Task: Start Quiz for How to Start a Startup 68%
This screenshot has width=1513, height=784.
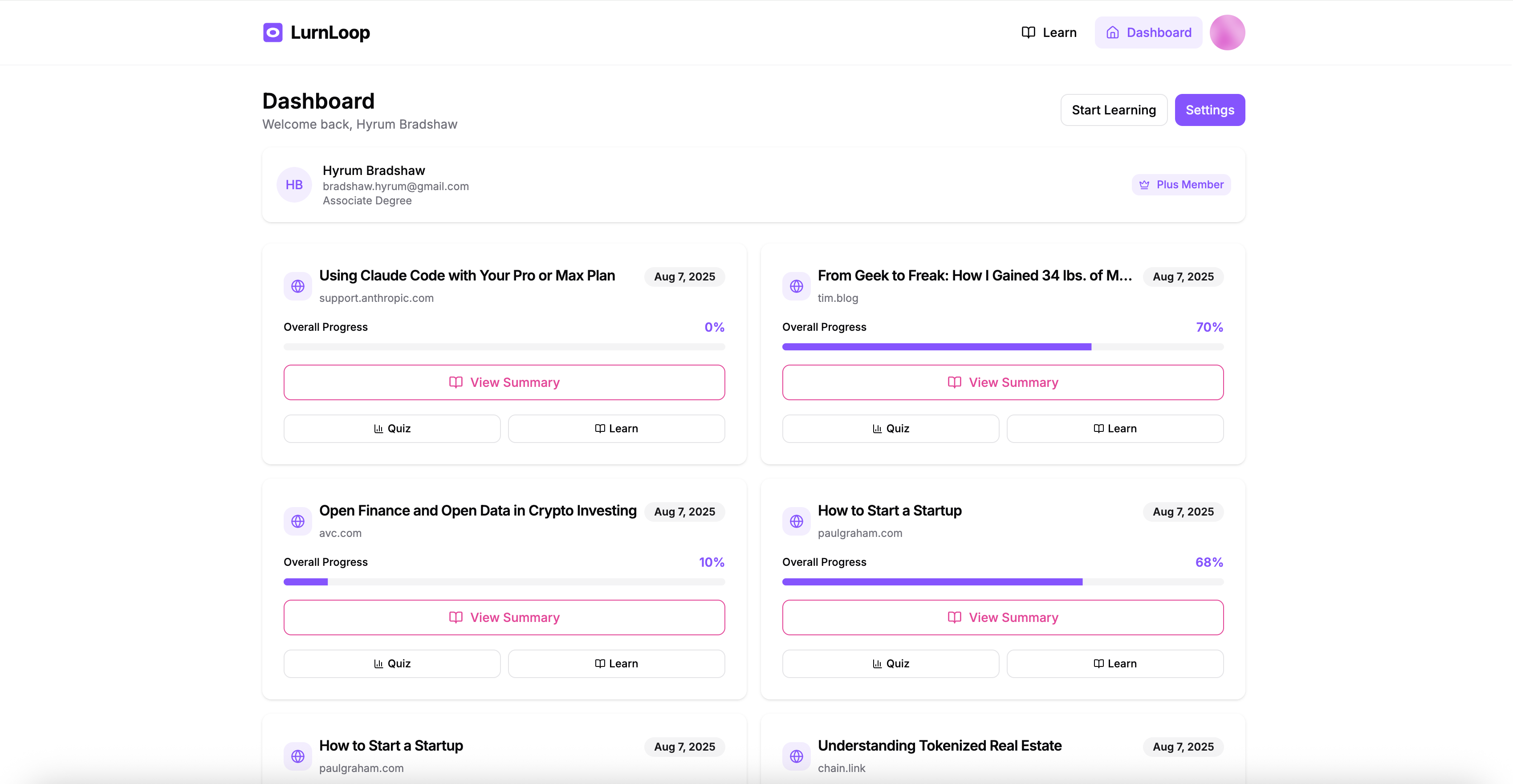Action: pyautogui.click(x=891, y=664)
